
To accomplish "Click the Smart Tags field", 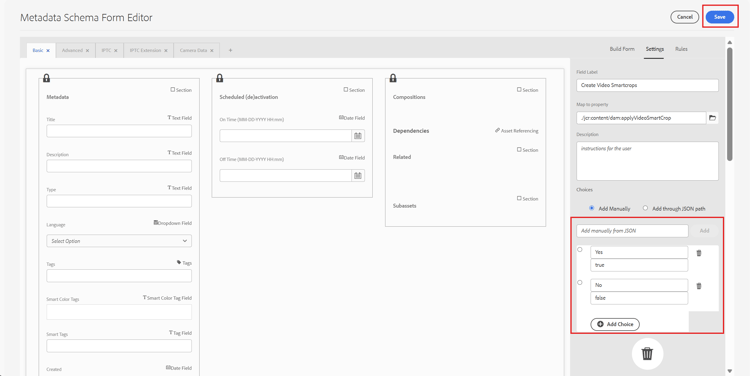I will coord(119,346).
